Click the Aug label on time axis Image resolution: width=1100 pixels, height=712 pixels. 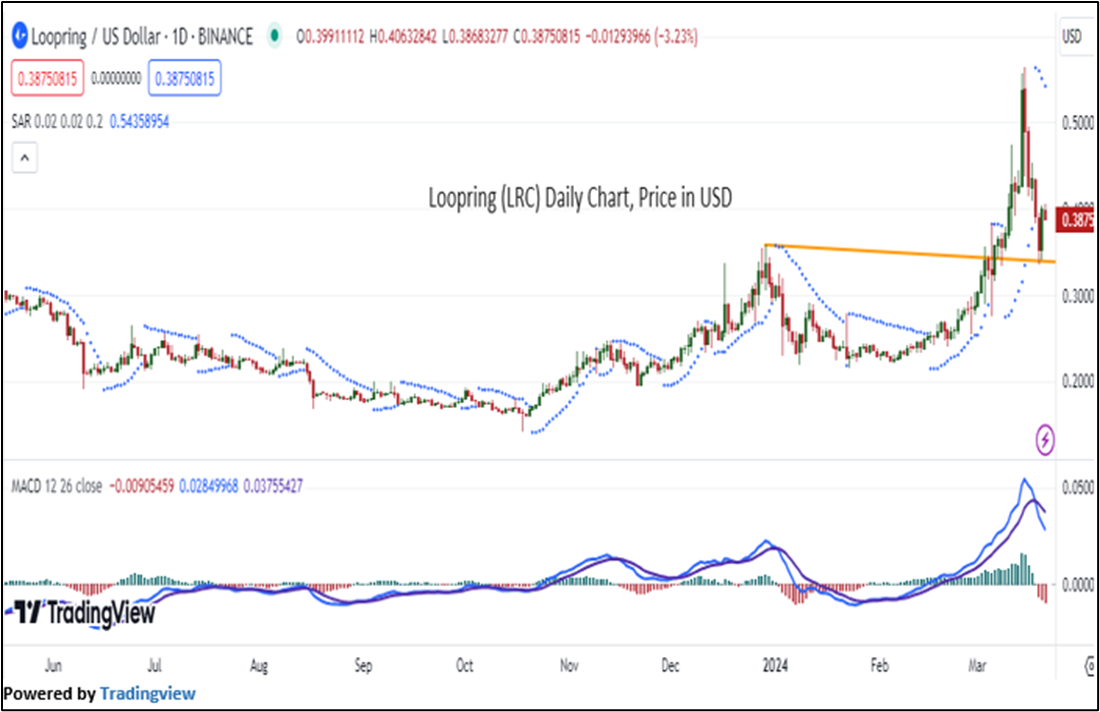pos(259,666)
